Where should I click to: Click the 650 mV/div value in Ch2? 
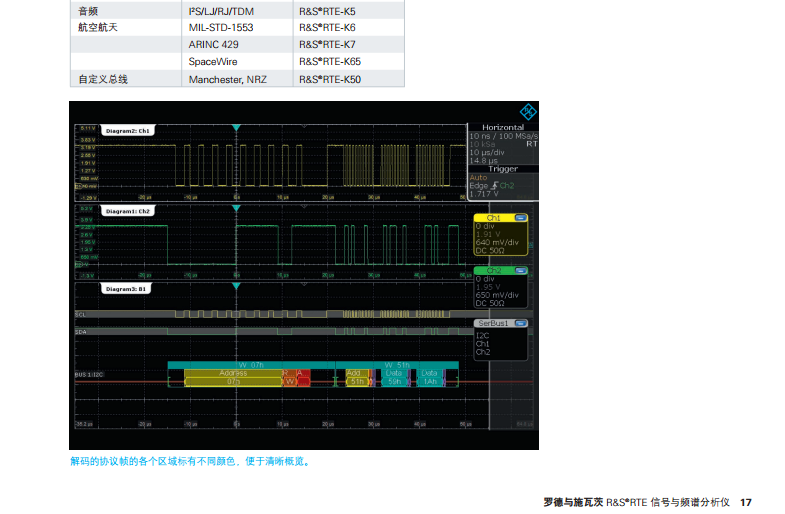coord(497,295)
